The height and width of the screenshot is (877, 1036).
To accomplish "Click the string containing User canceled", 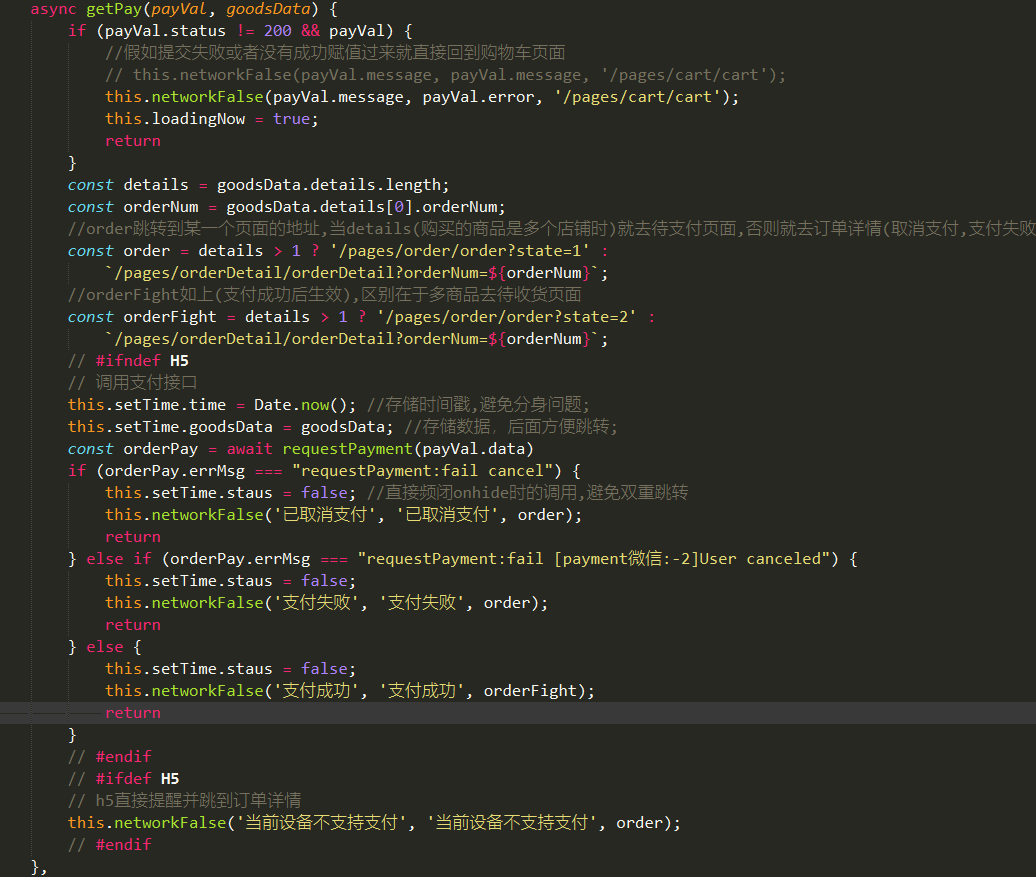I will 593,559.
